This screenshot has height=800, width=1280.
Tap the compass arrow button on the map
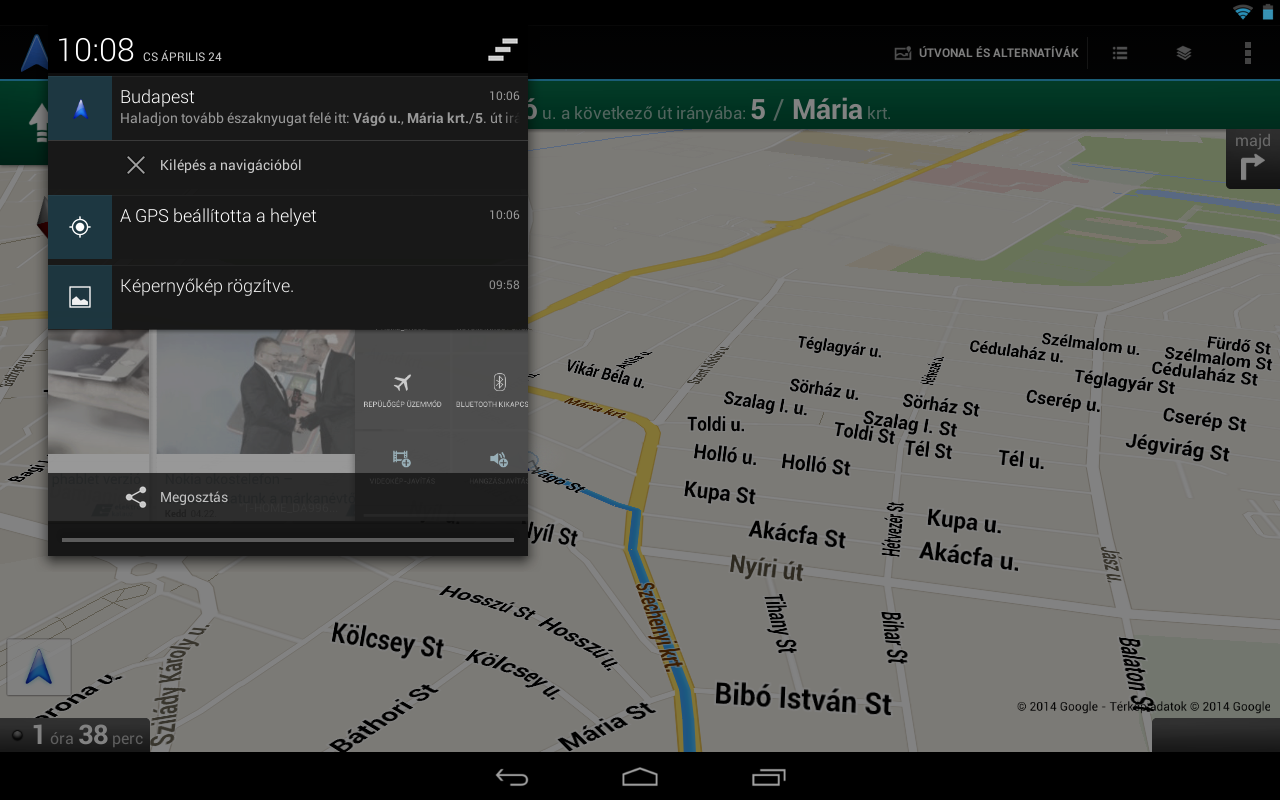[x=39, y=667]
